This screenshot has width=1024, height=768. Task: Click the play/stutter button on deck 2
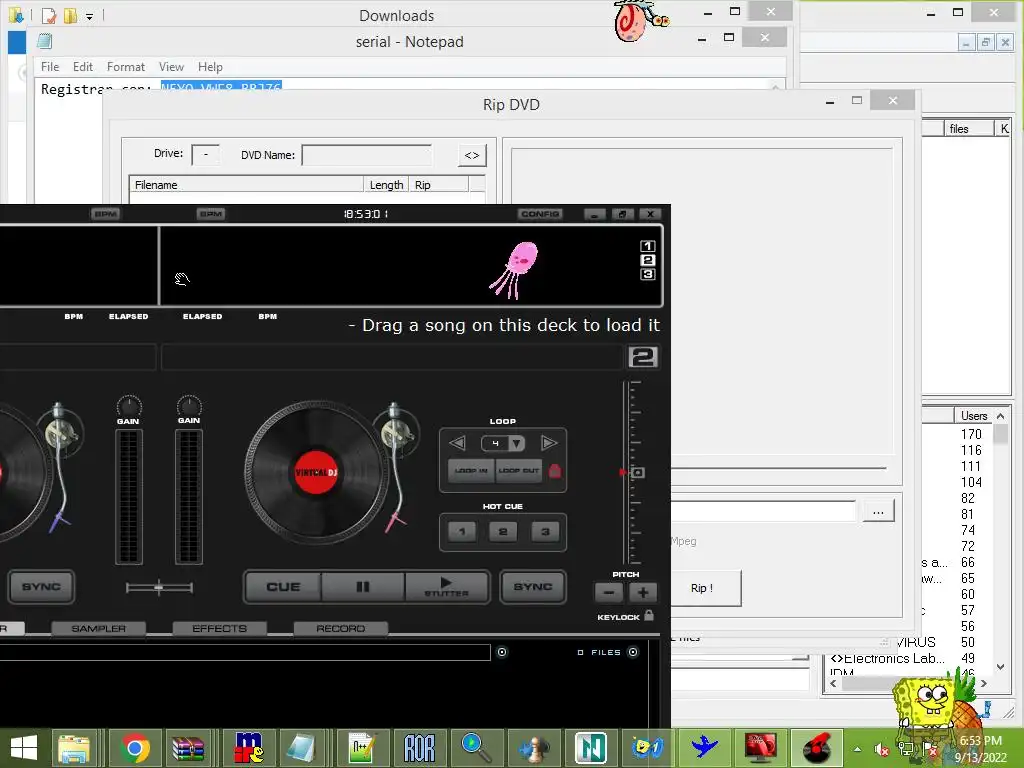click(447, 586)
